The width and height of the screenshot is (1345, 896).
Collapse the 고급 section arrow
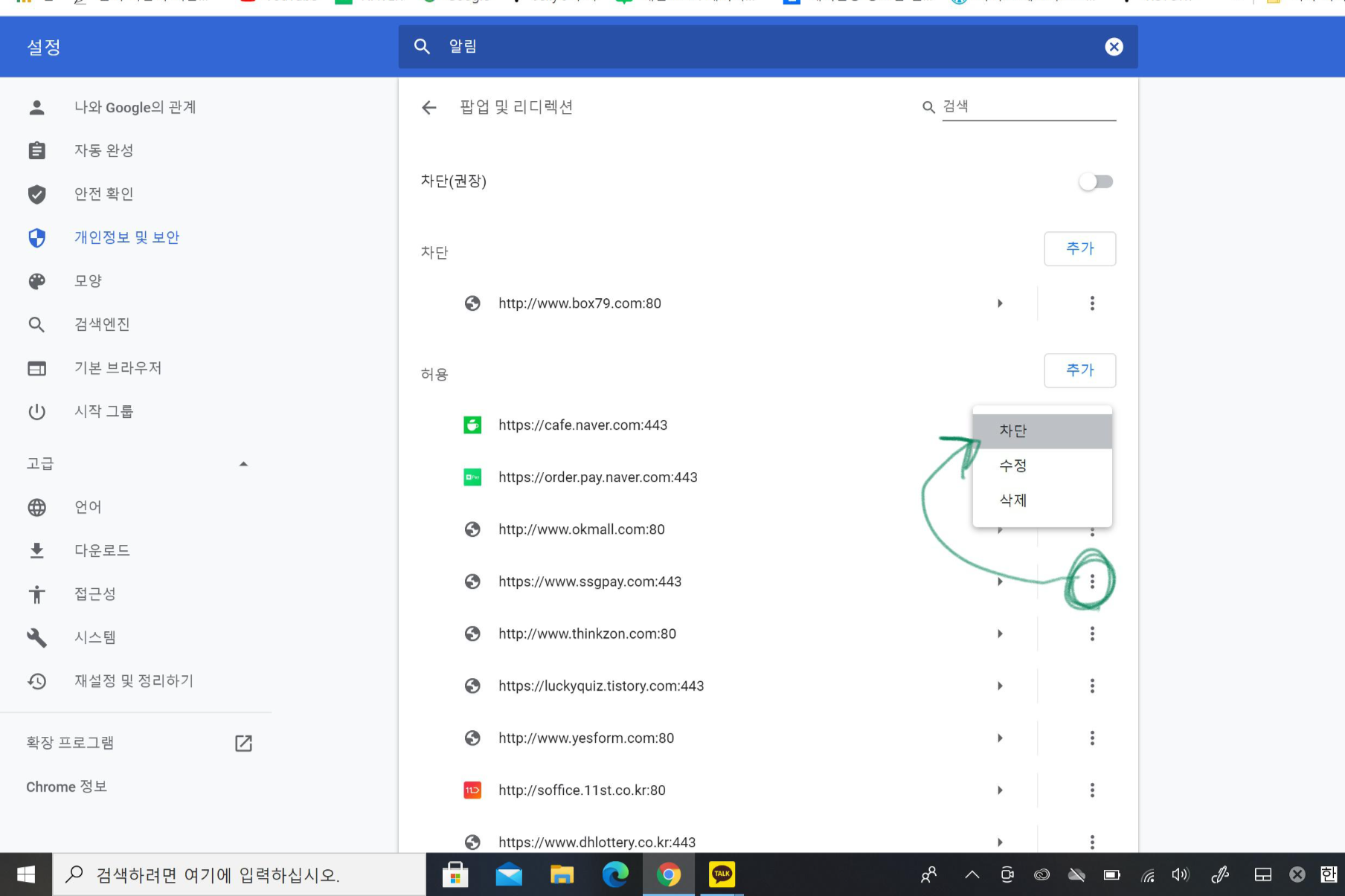[243, 464]
